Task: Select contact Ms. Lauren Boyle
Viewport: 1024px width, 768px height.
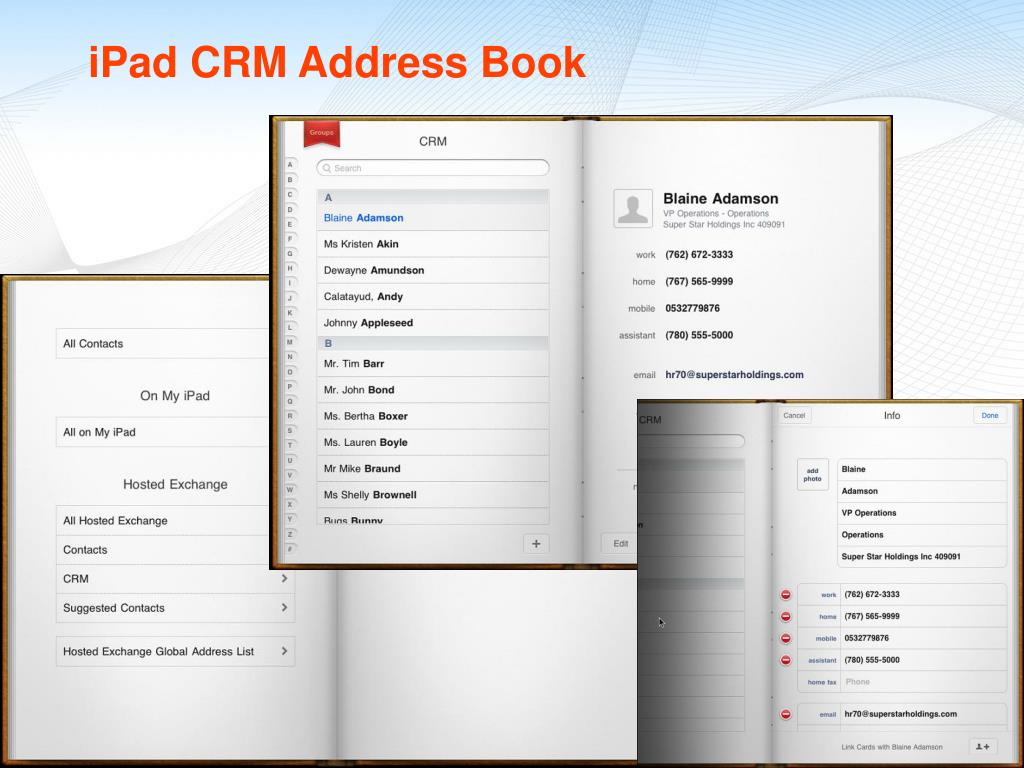Action: click(433, 442)
